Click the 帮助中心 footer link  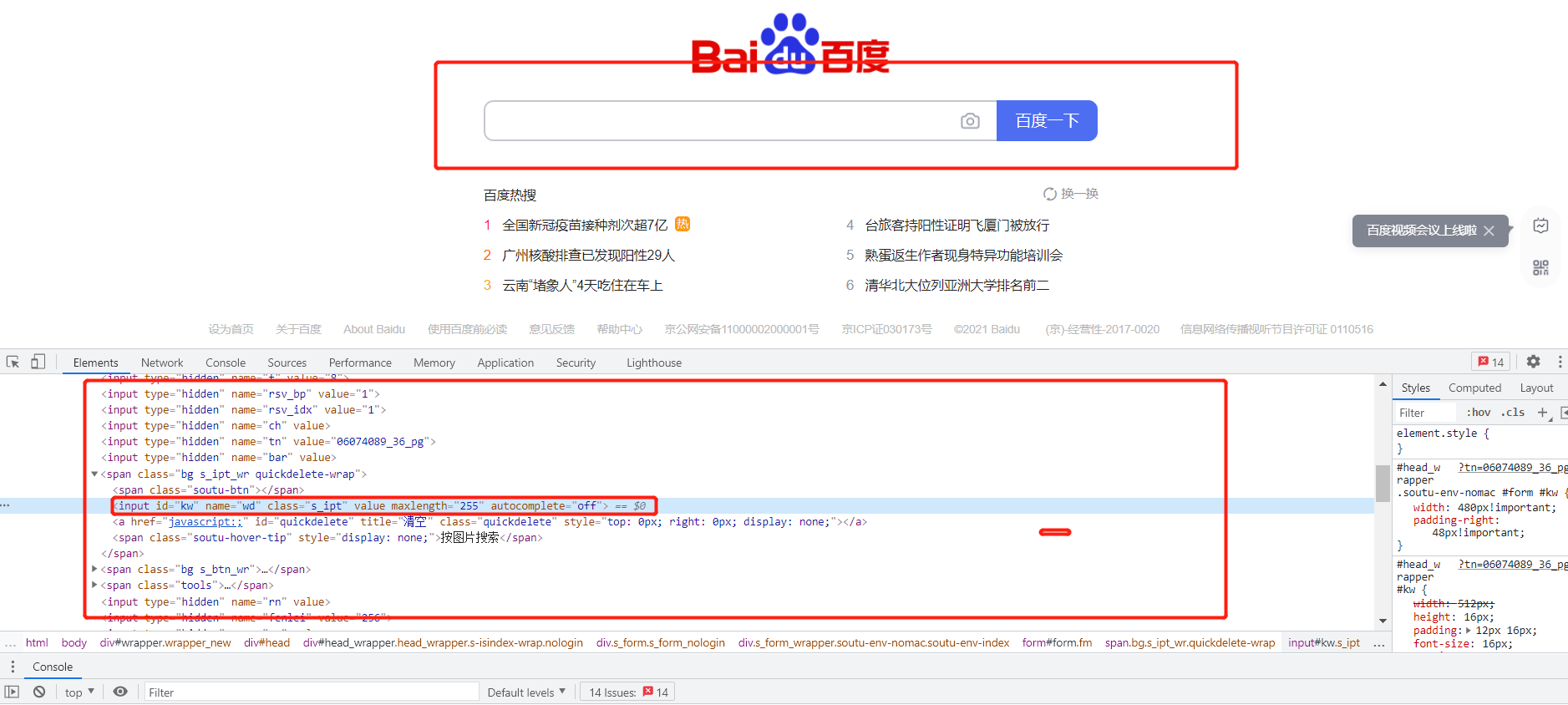click(619, 329)
